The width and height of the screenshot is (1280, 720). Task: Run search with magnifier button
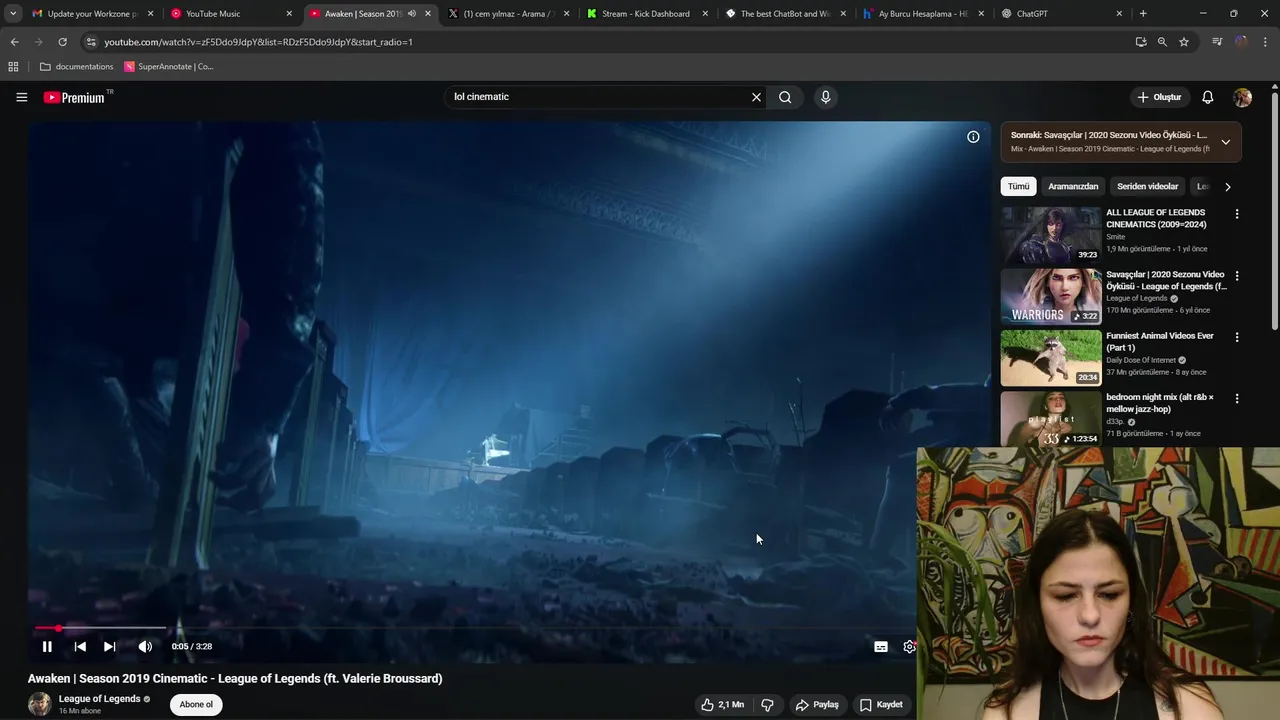[x=785, y=97]
